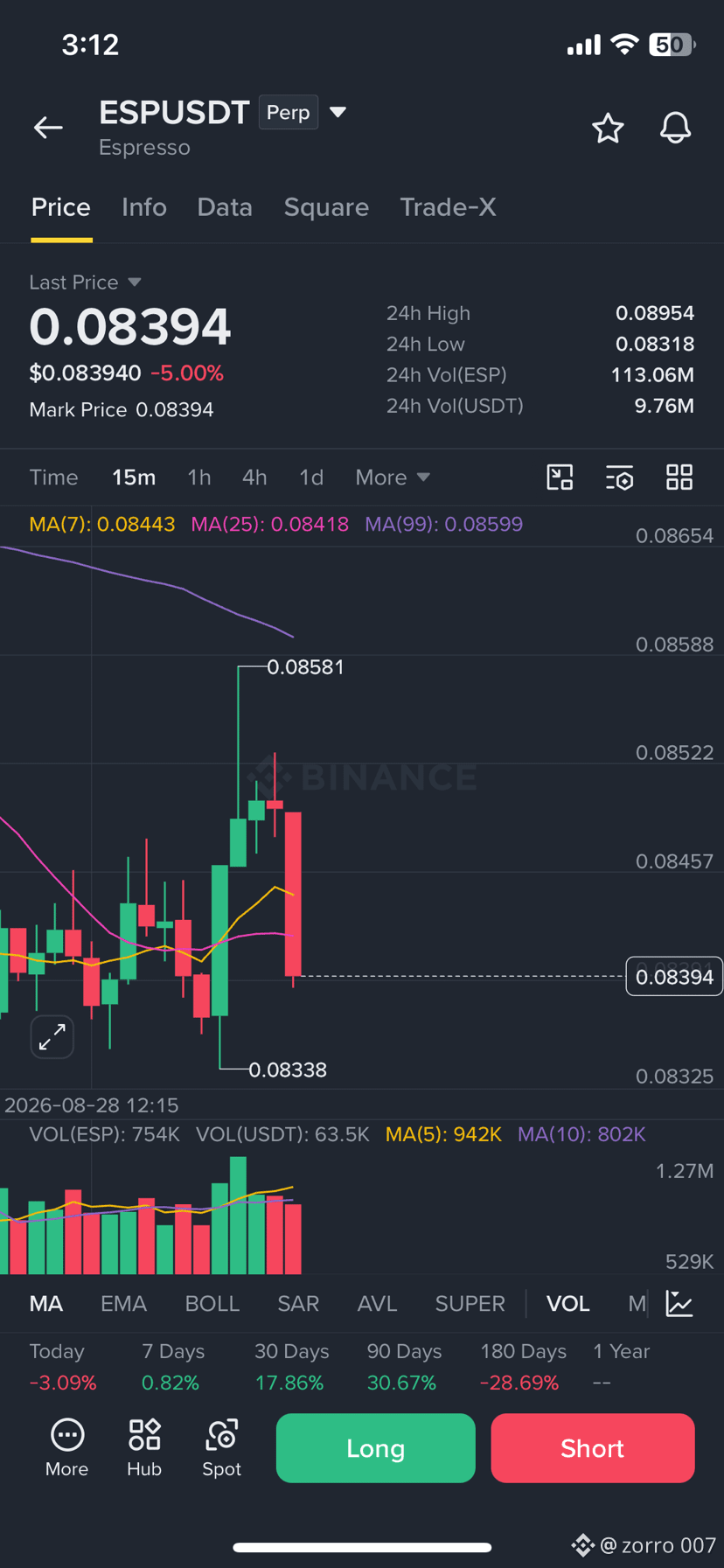
Task: Tap the red Short button
Action: [593, 1448]
